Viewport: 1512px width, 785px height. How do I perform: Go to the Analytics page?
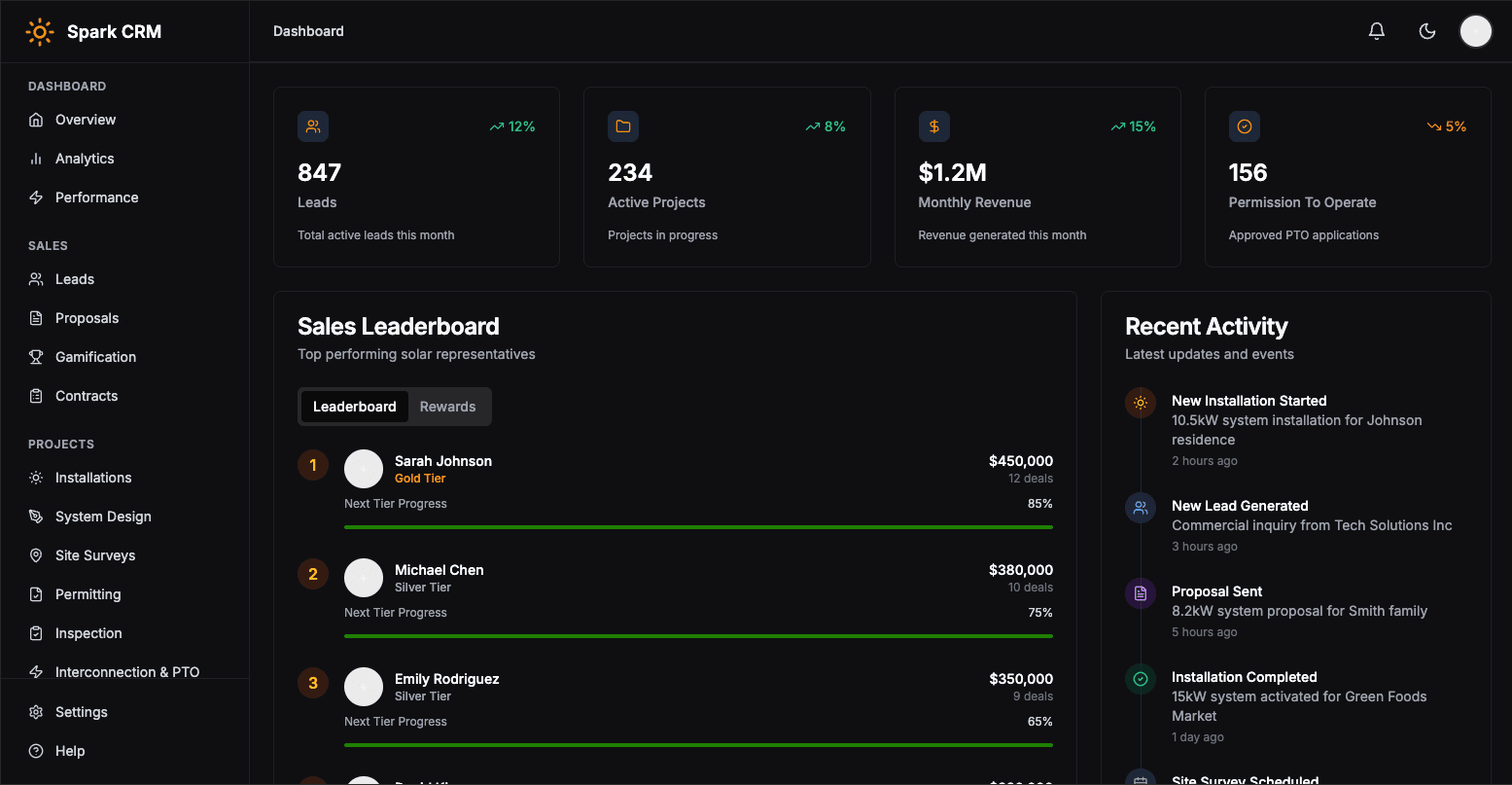85,159
